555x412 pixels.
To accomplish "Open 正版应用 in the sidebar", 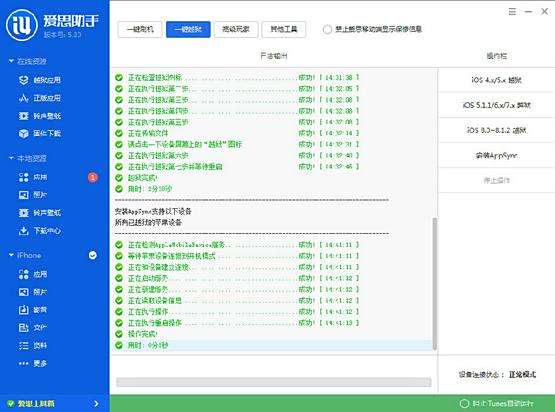I will [40, 98].
